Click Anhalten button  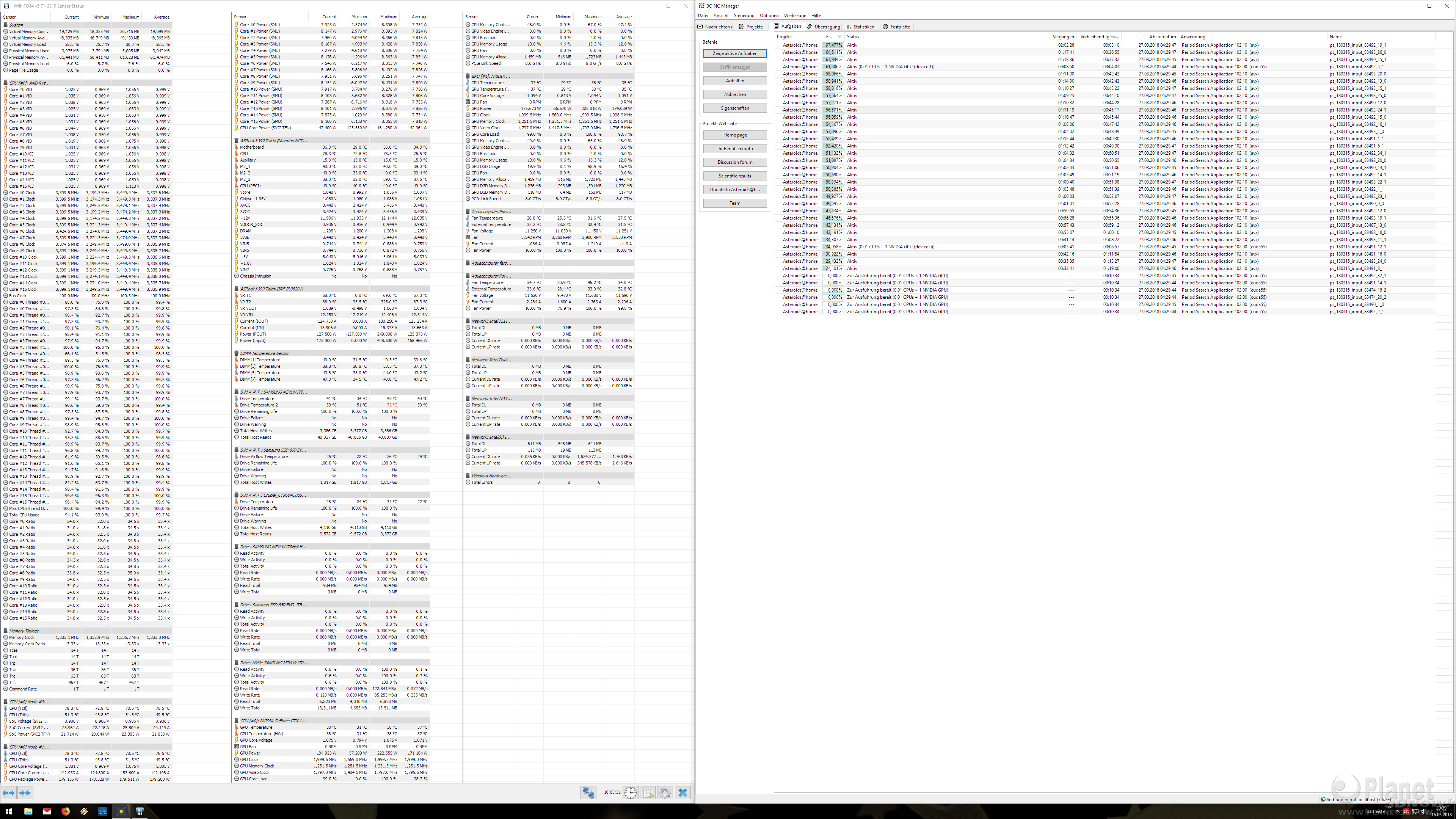735,80
